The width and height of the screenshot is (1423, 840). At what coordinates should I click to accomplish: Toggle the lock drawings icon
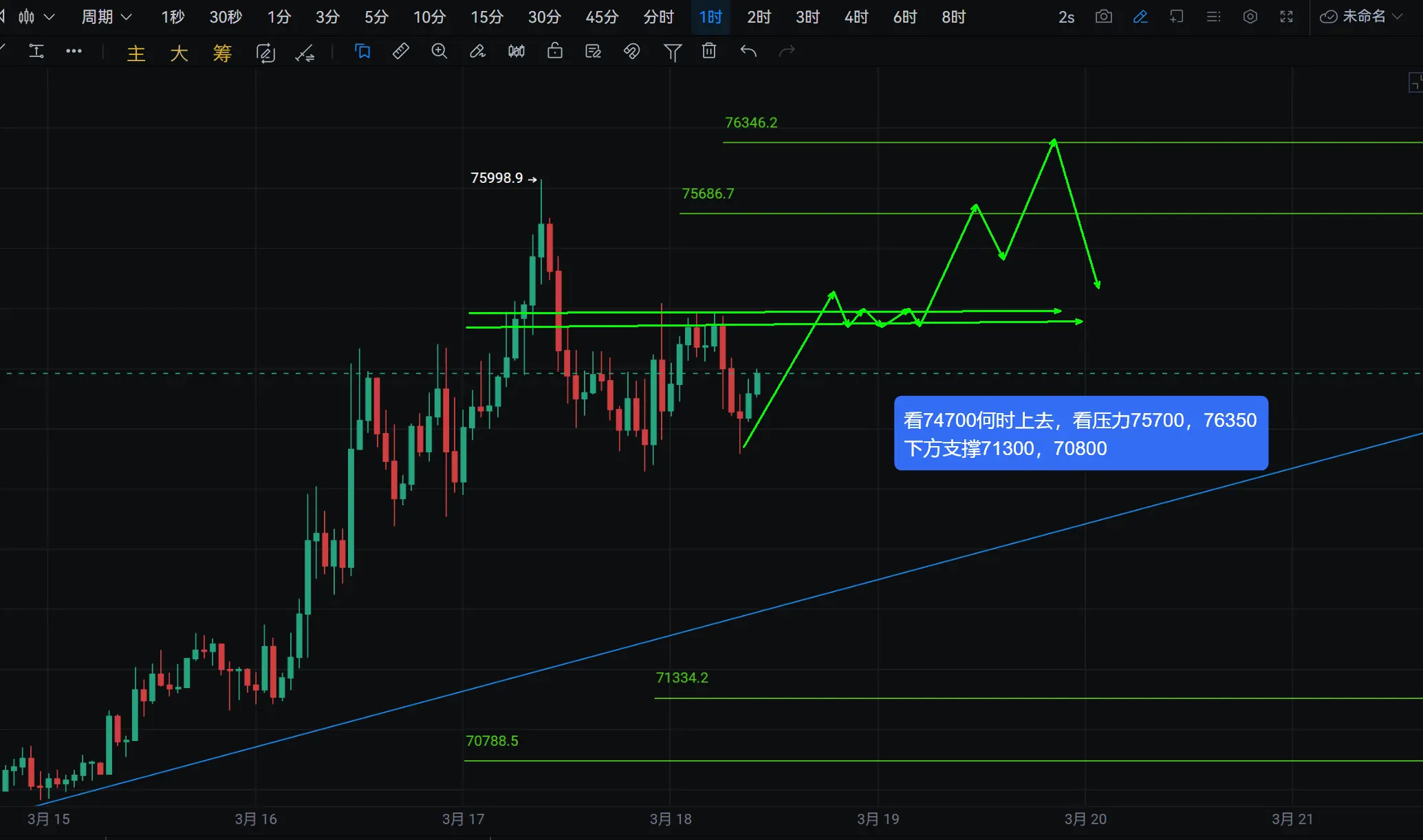554,52
